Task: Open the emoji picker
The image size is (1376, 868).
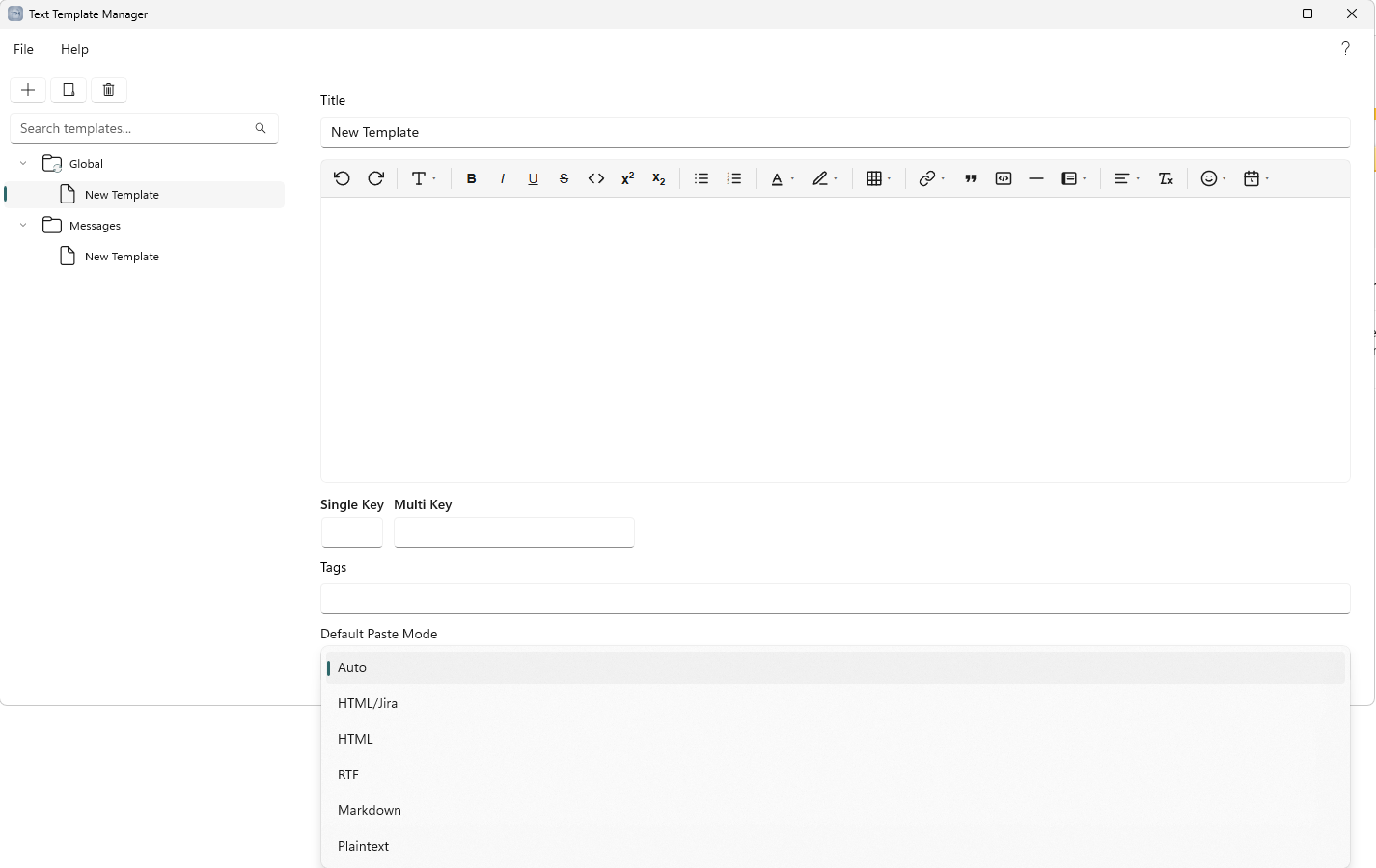Action: point(1213,178)
